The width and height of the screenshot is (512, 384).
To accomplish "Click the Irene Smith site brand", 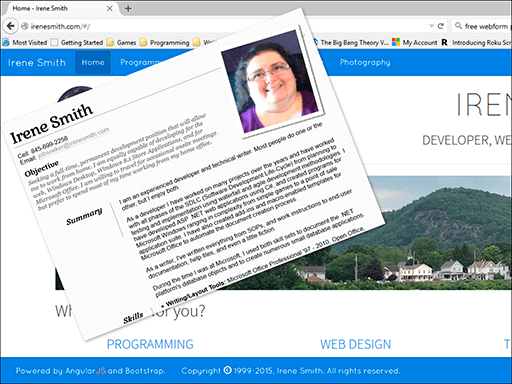I will [x=37, y=62].
